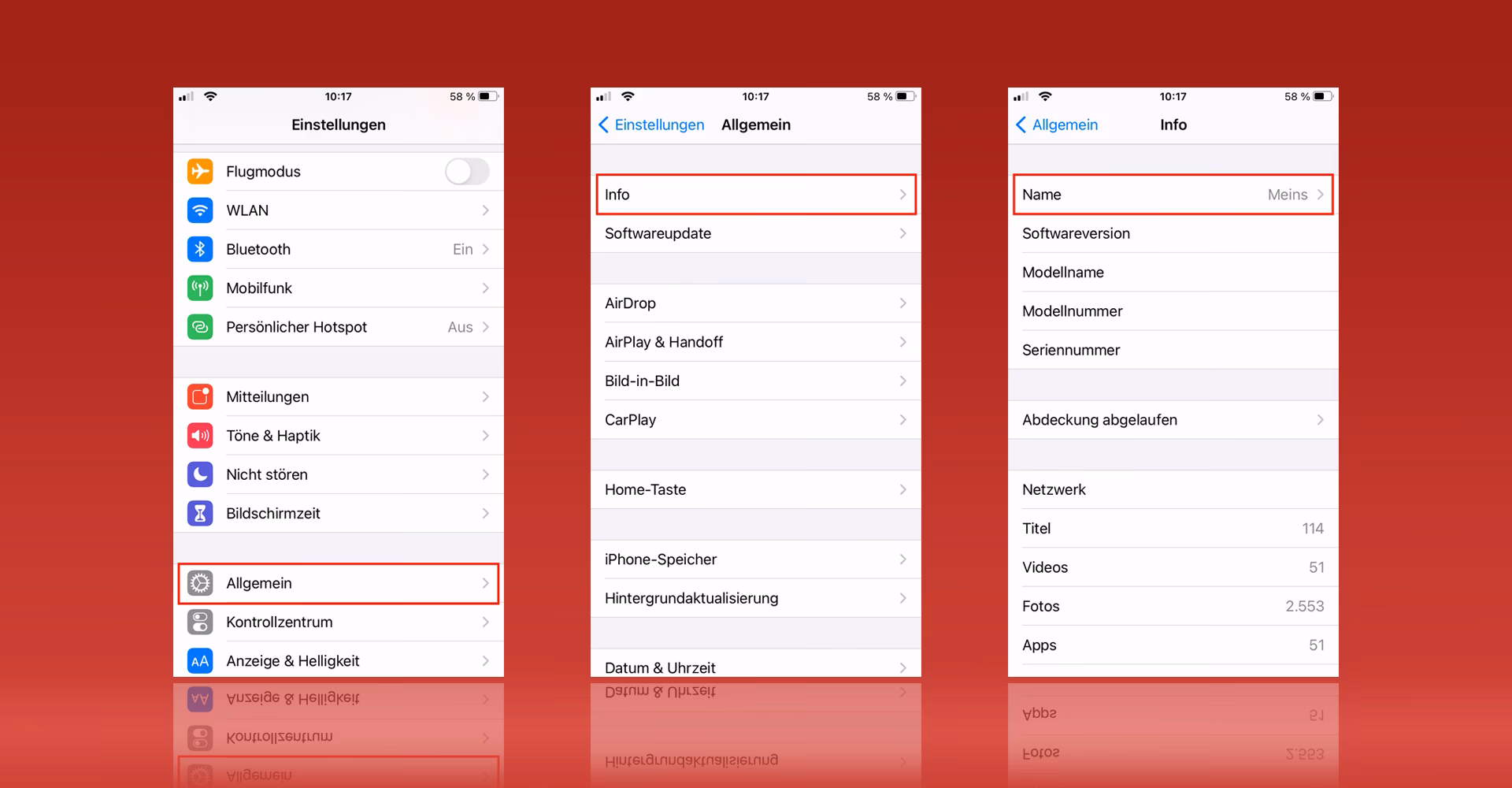The image size is (1512, 788).
Task: Select the Töne & Haptik speaker icon
Action: point(200,435)
